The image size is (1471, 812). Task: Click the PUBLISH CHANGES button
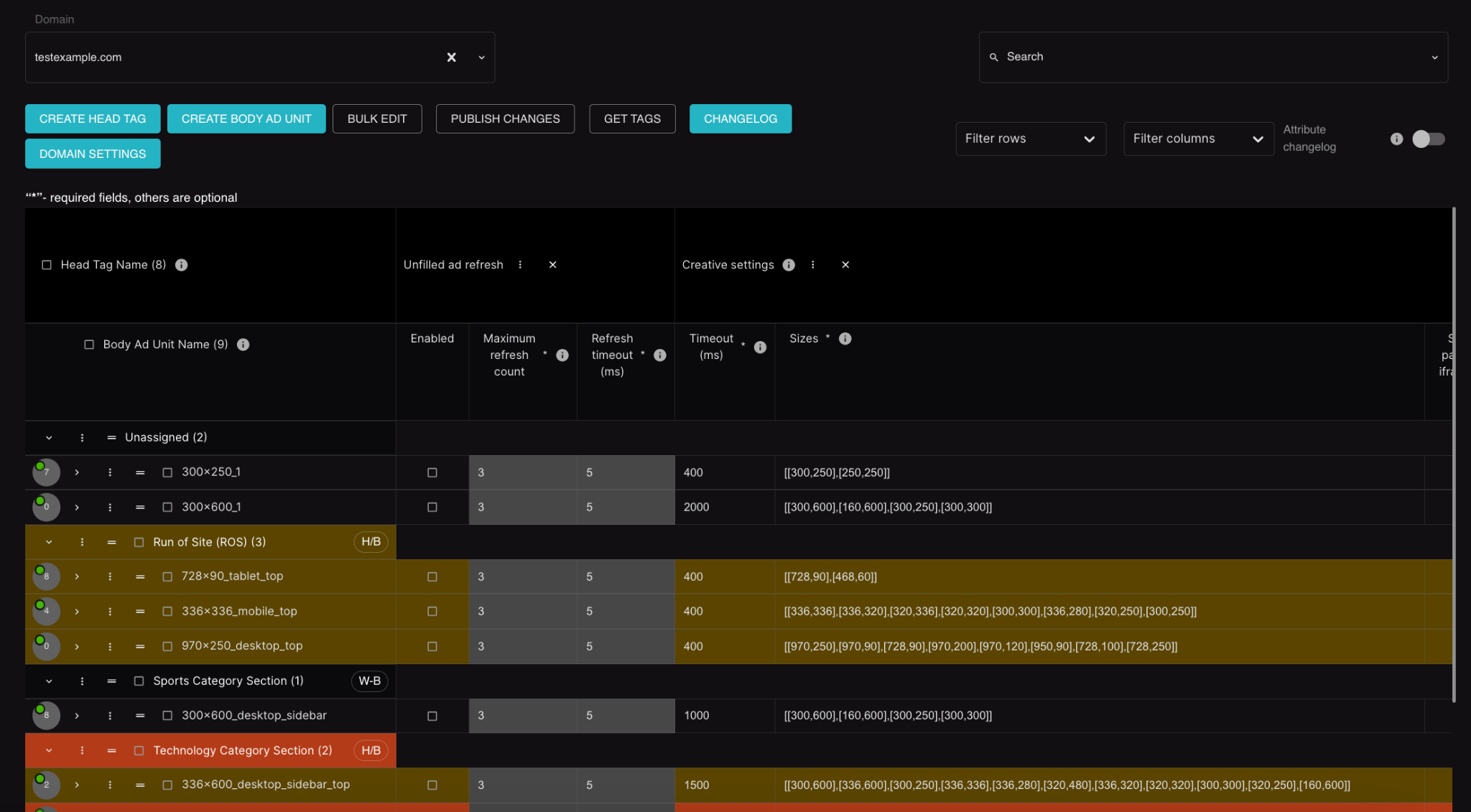coord(505,119)
